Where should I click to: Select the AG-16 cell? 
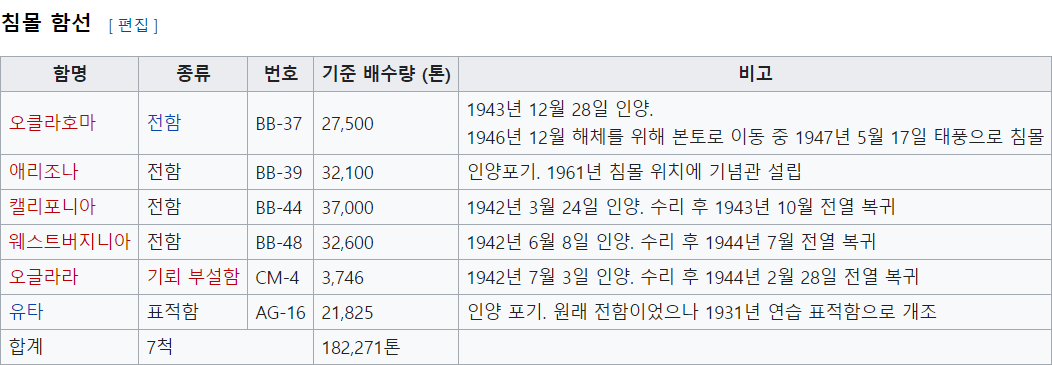[x=280, y=312]
